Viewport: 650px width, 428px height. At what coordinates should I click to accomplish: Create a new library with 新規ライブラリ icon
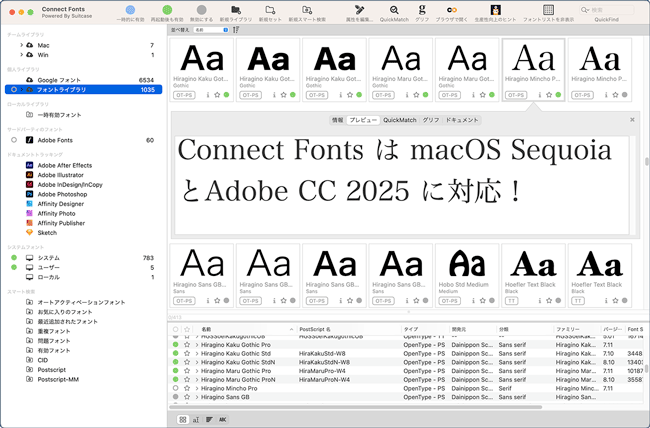[x=236, y=10]
